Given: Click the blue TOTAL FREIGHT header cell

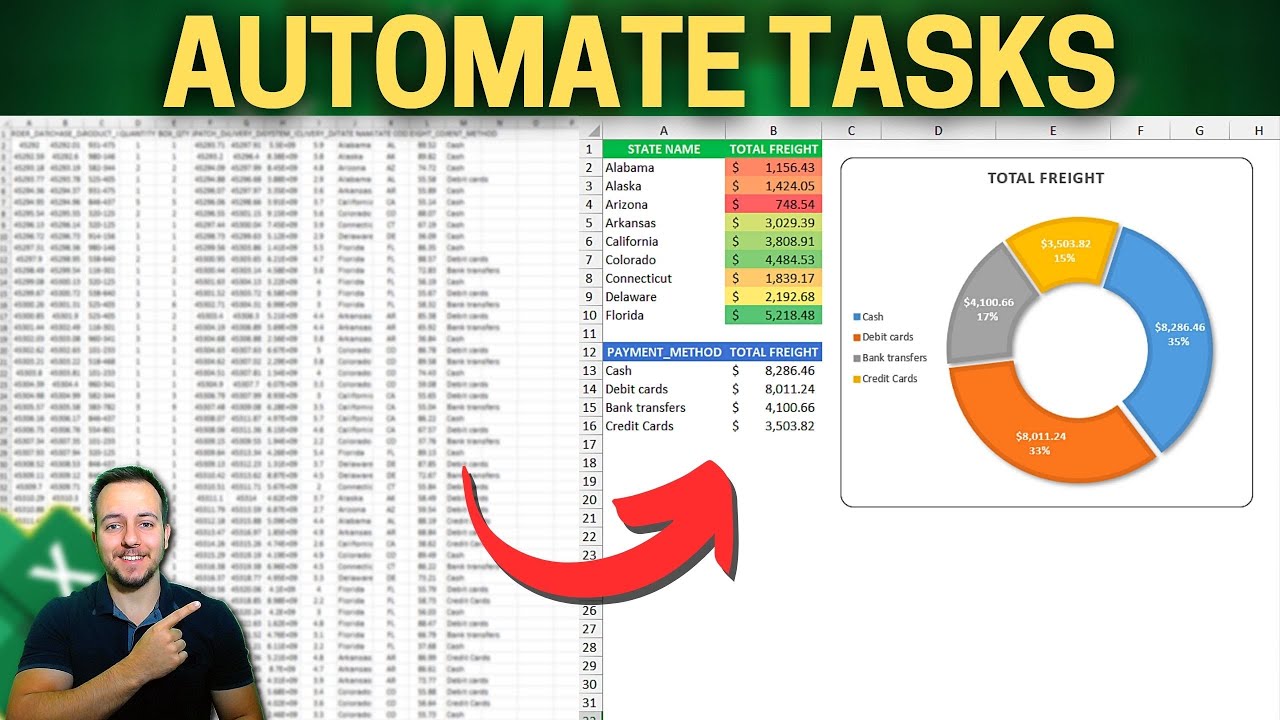Looking at the screenshot, I should [x=774, y=352].
